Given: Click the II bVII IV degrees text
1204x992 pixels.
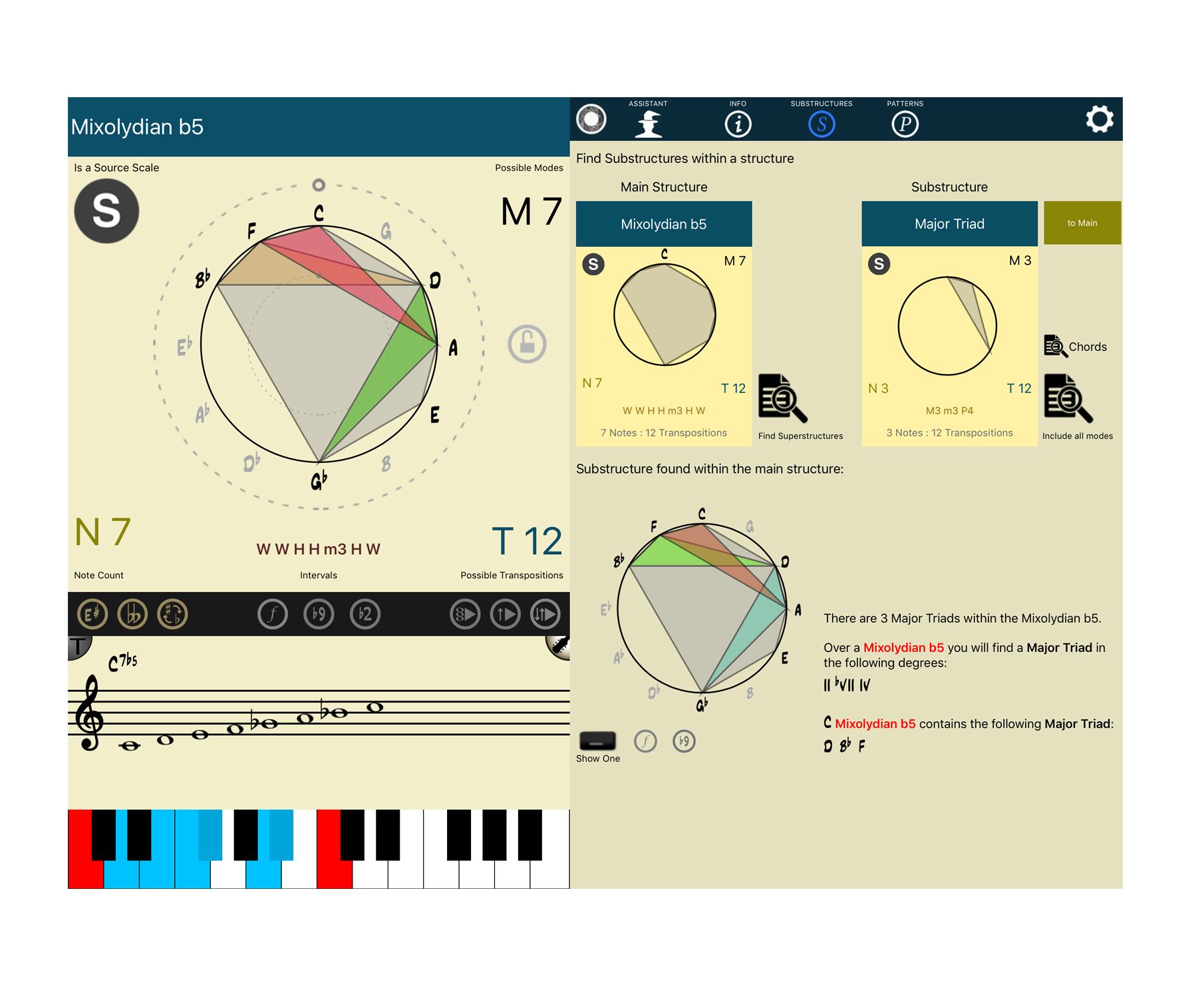Looking at the screenshot, I should tap(847, 685).
